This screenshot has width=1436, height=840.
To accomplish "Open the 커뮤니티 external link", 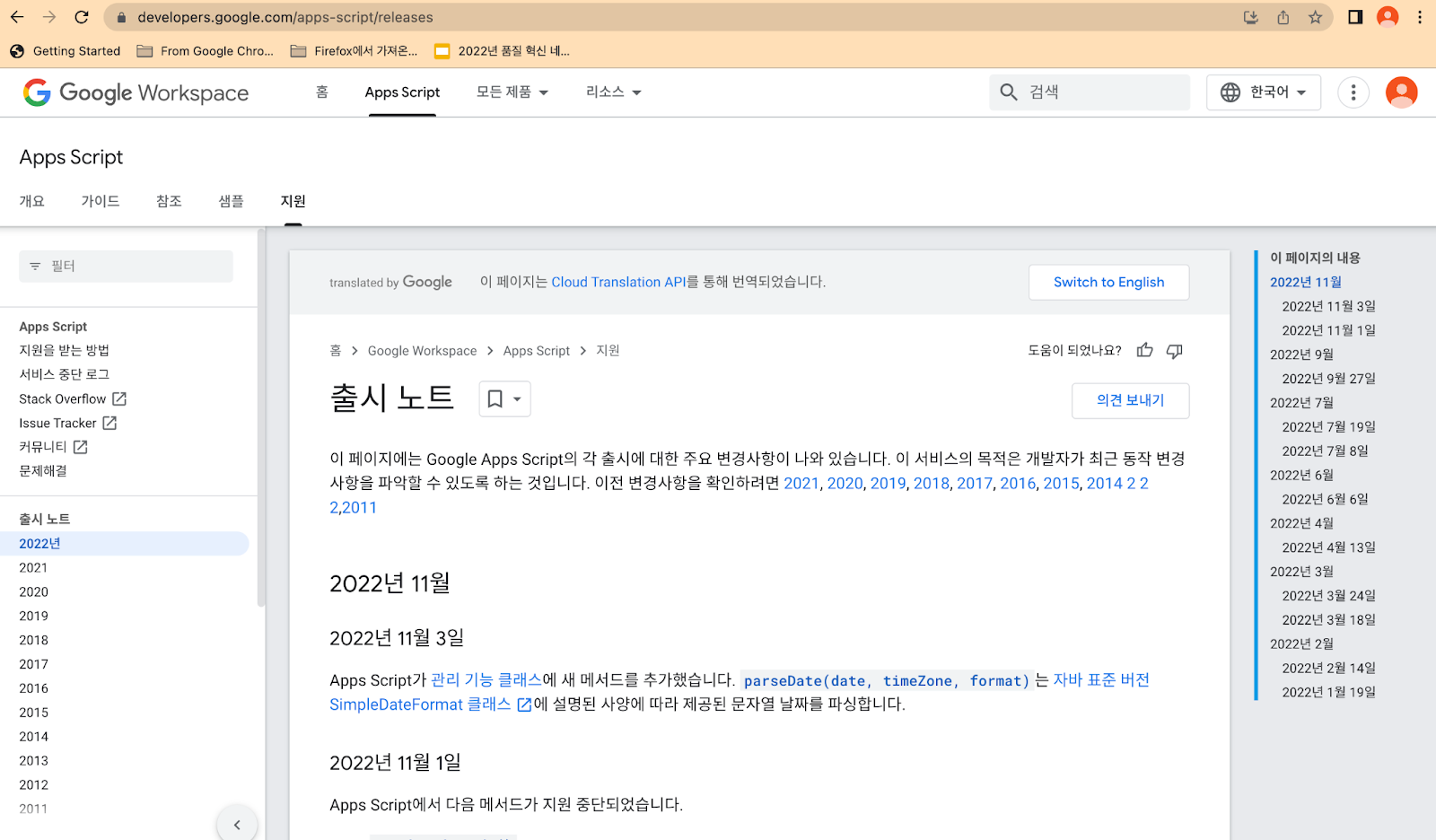I will (53, 447).
